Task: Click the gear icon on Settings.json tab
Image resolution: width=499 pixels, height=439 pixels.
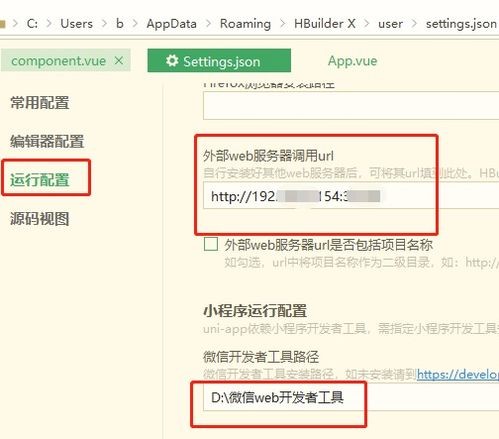Action: [172, 61]
